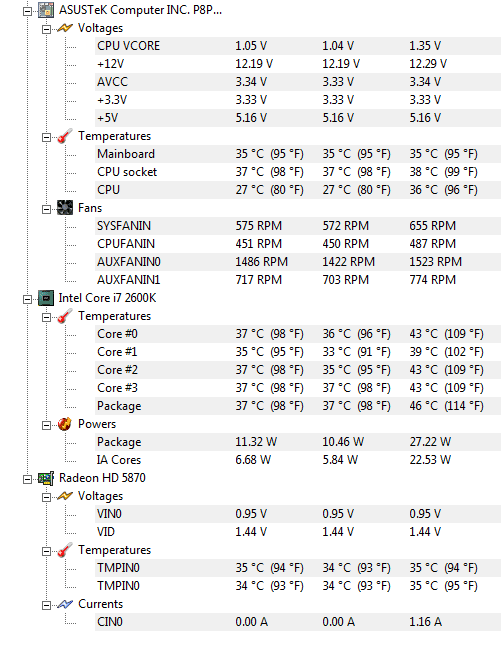Select the IA Cores power row

[x=298, y=460]
